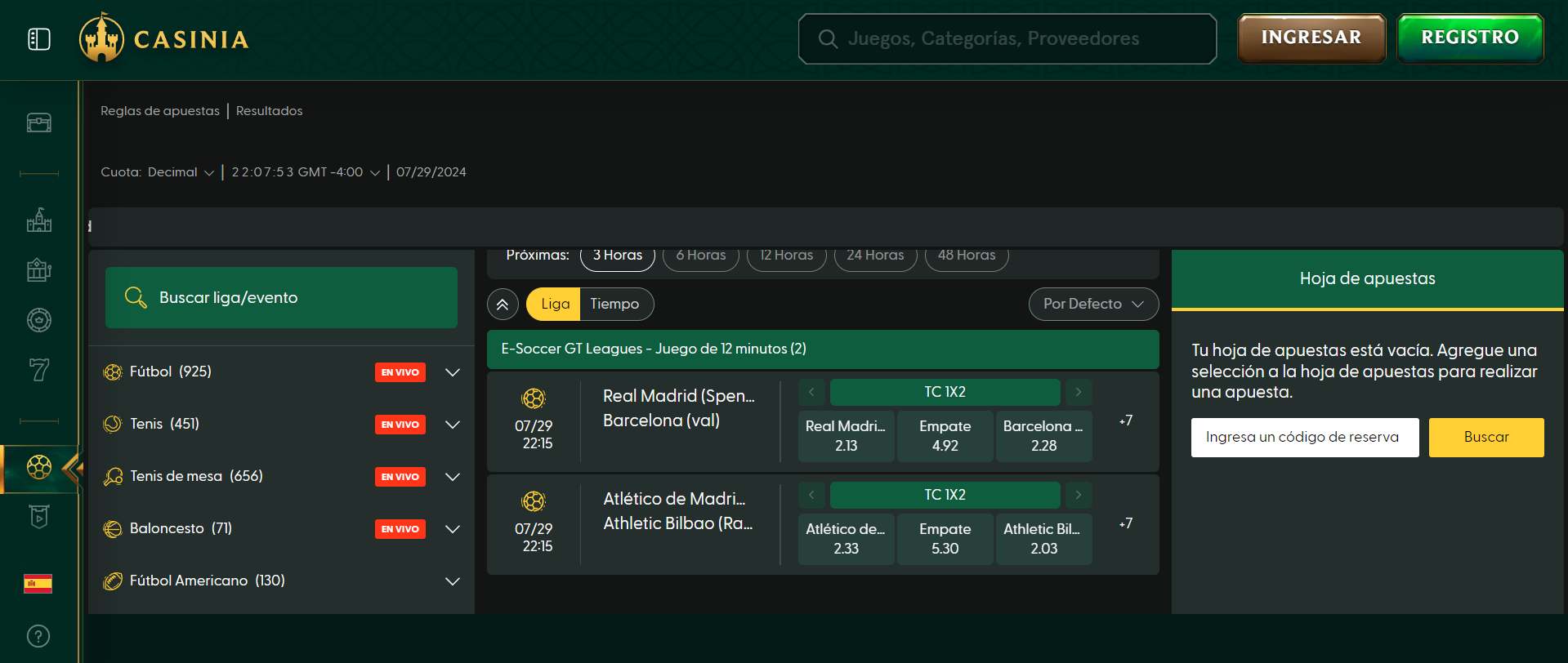Screen dimensions: 1568x663
Task: Change language via Spanish flag icon
Action: pos(38,583)
